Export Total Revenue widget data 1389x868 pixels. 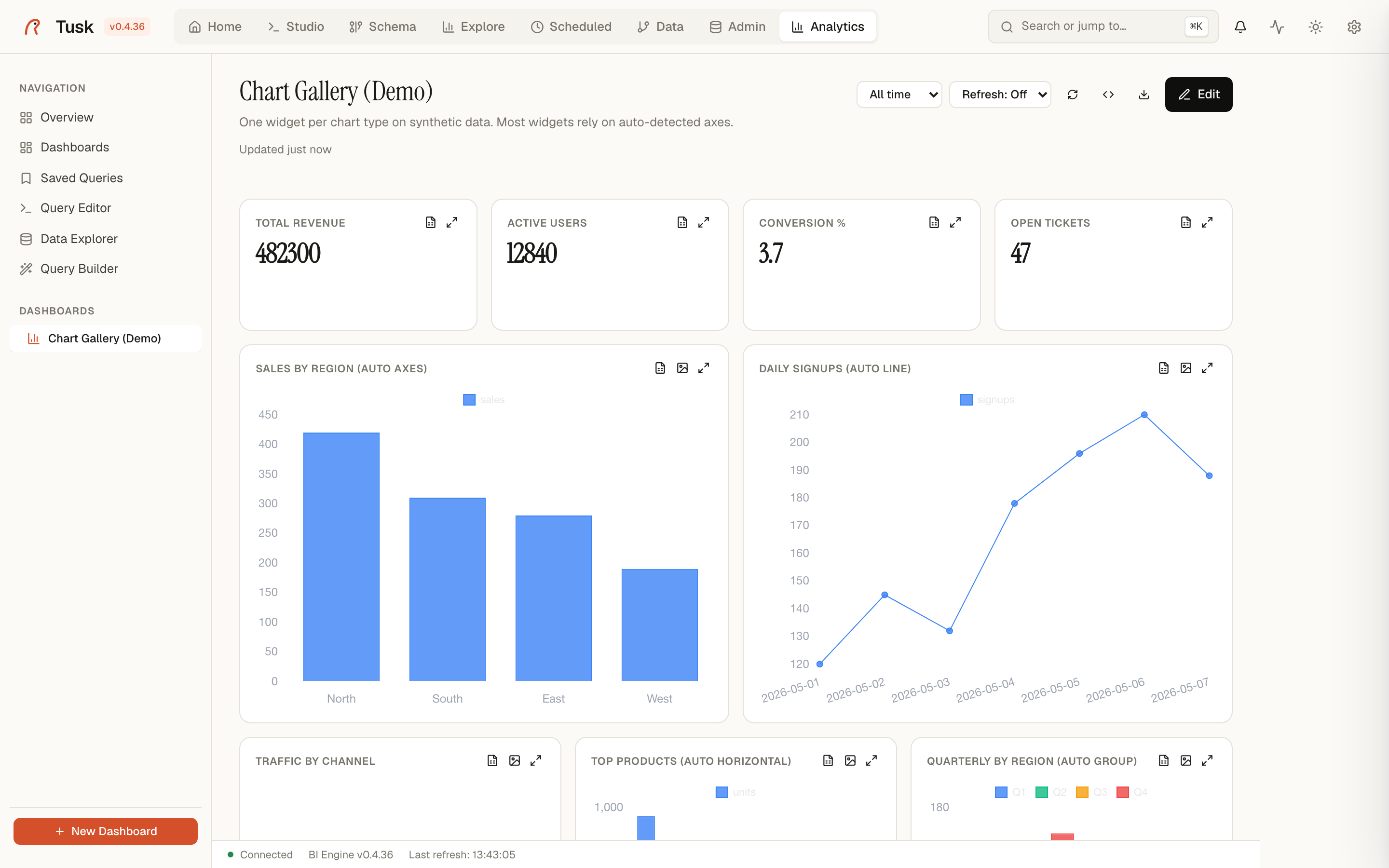coord(431,222)
